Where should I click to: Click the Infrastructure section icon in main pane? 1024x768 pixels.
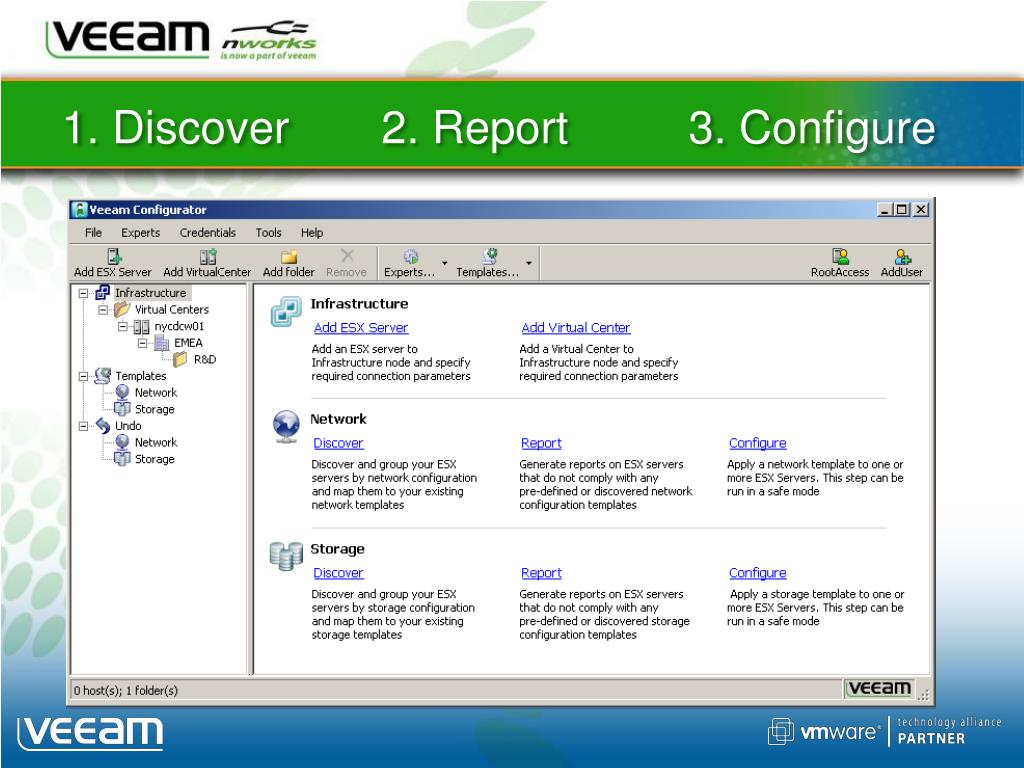point(286,311)
